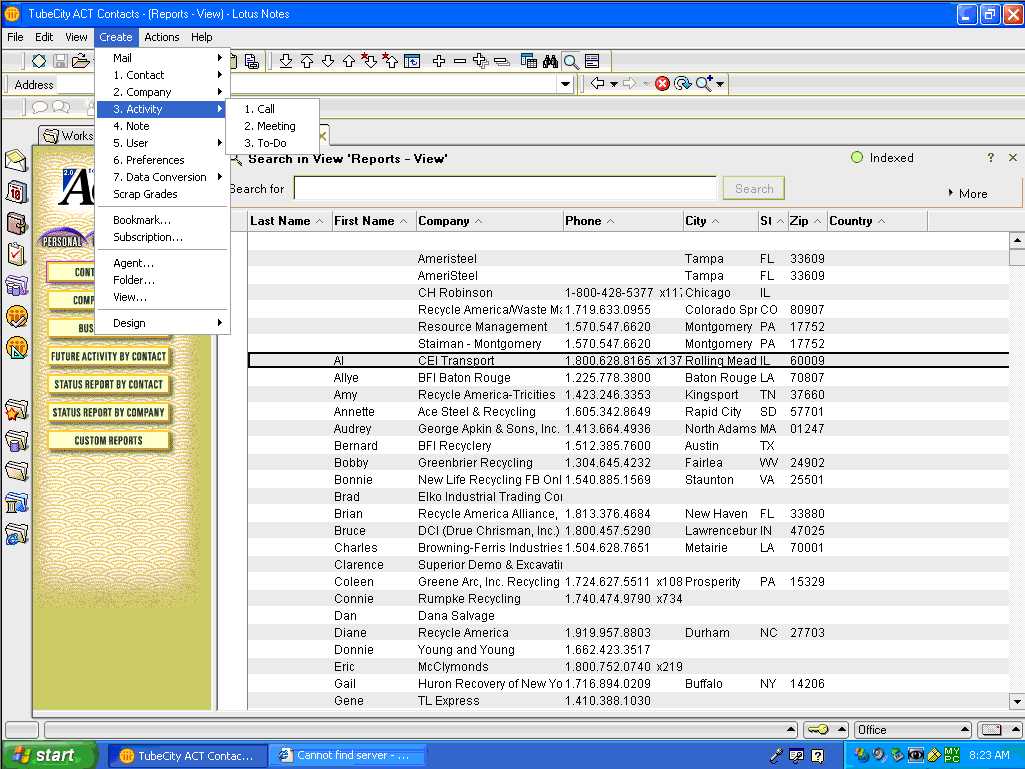Click the Indexed status indicator
The height and width of the screenshot is (769, 1025).
882,158
